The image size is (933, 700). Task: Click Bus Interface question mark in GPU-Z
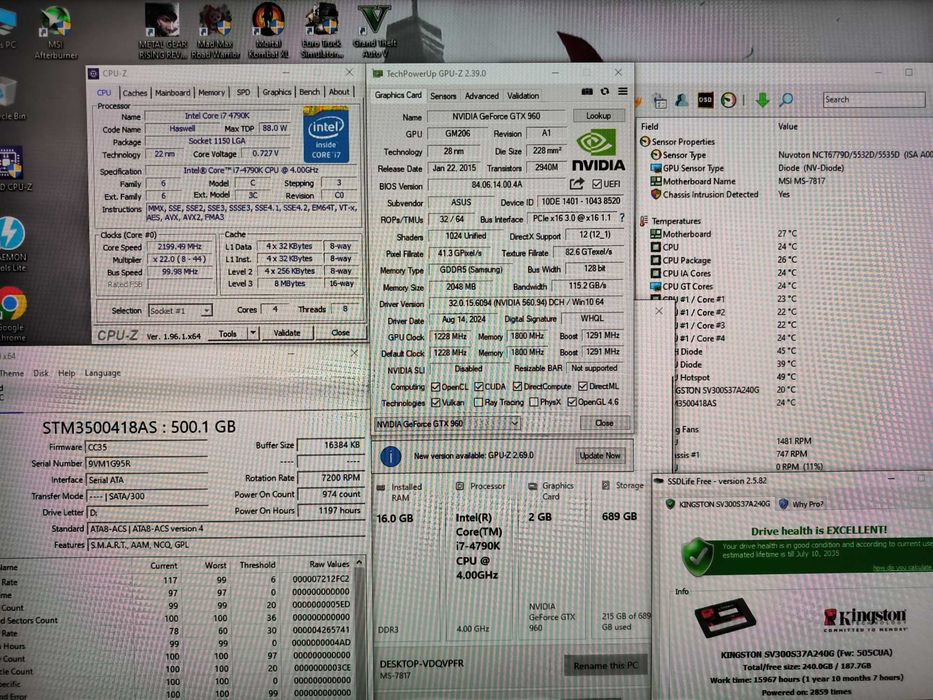click(622, 218)
